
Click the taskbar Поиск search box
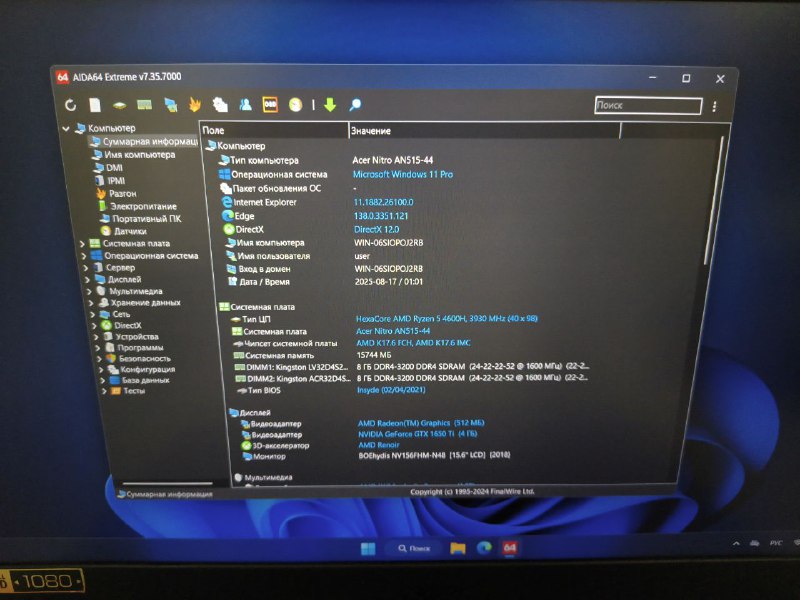pyautogui.click(x=415, y=548)
